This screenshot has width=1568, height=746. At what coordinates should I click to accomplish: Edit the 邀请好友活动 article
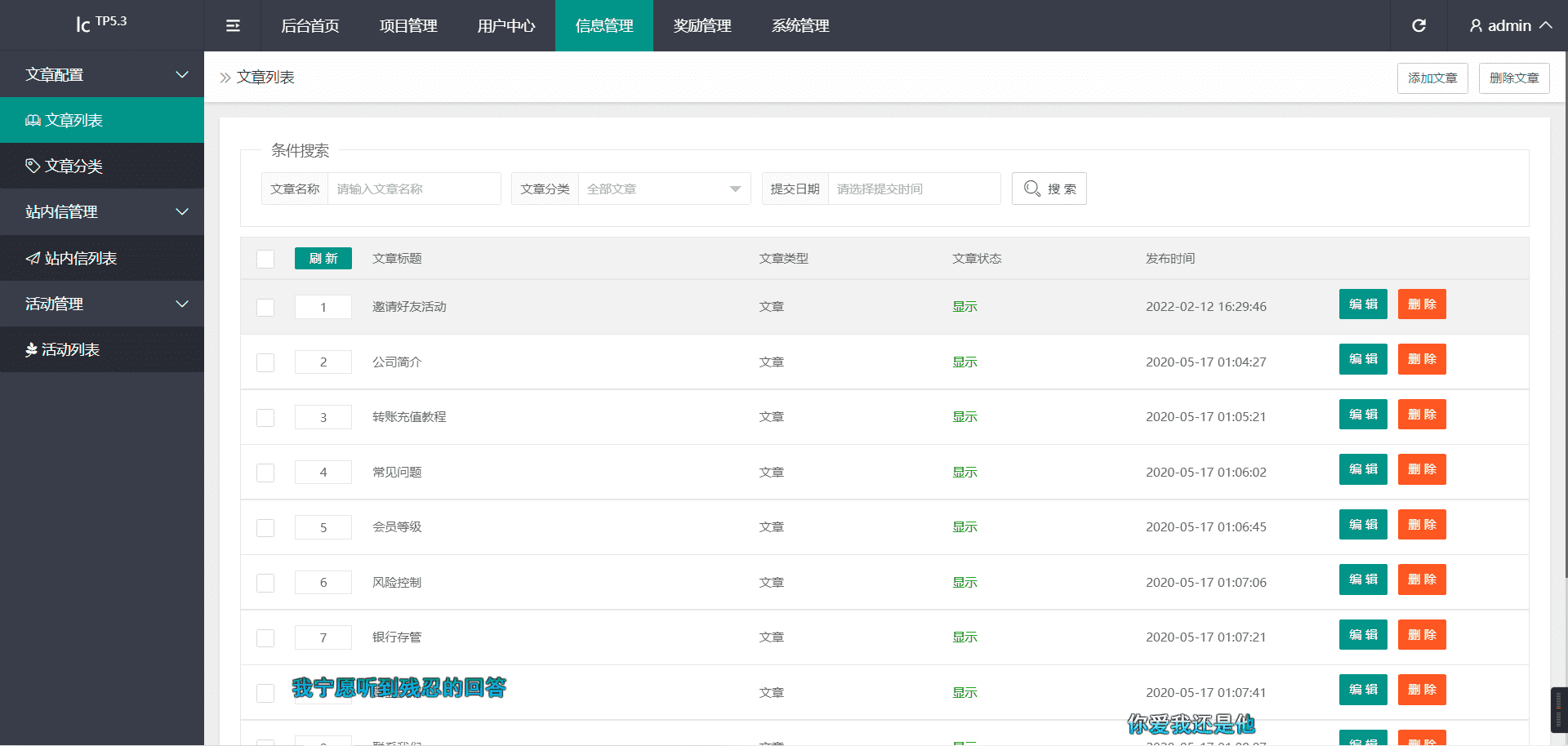pos(1363,304)
